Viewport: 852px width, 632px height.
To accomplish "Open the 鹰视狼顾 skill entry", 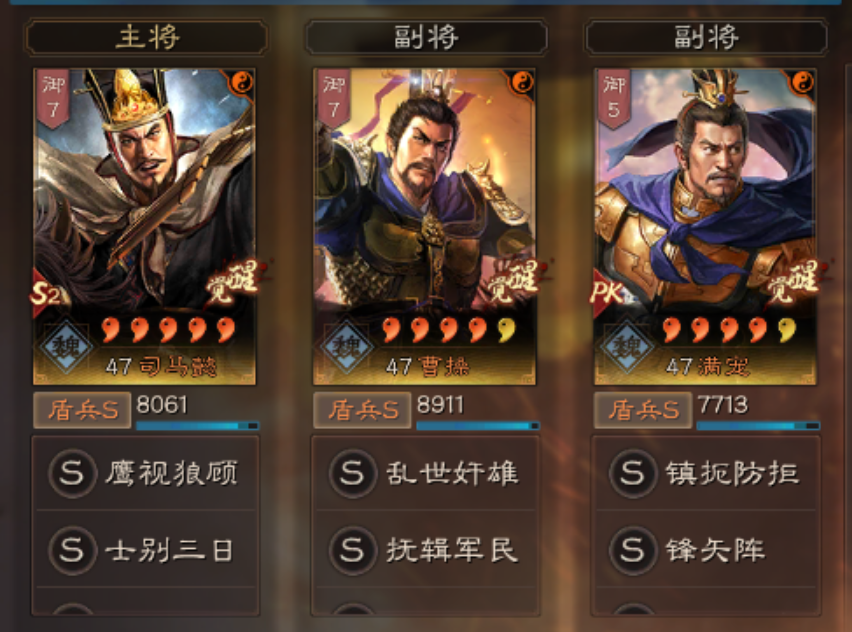I will tap(146, 473).
